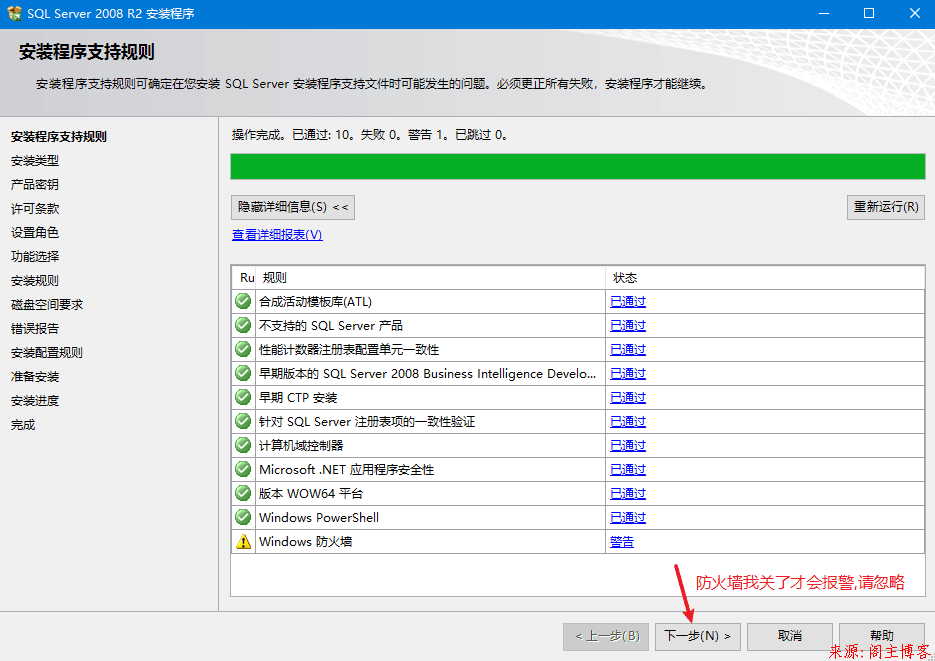Image resolution: width=935 pixels, height=661 pixels.
Task: Select 安装进度 step in sidebar
Action: pos(35,401)
